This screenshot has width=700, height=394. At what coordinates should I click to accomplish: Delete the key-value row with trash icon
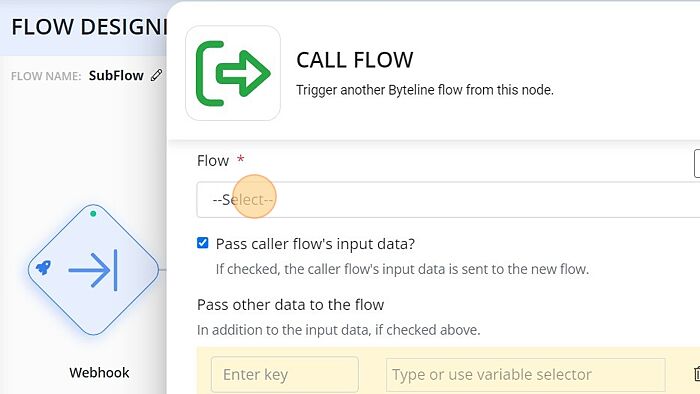pyautogui.click(x=697, y=374)
